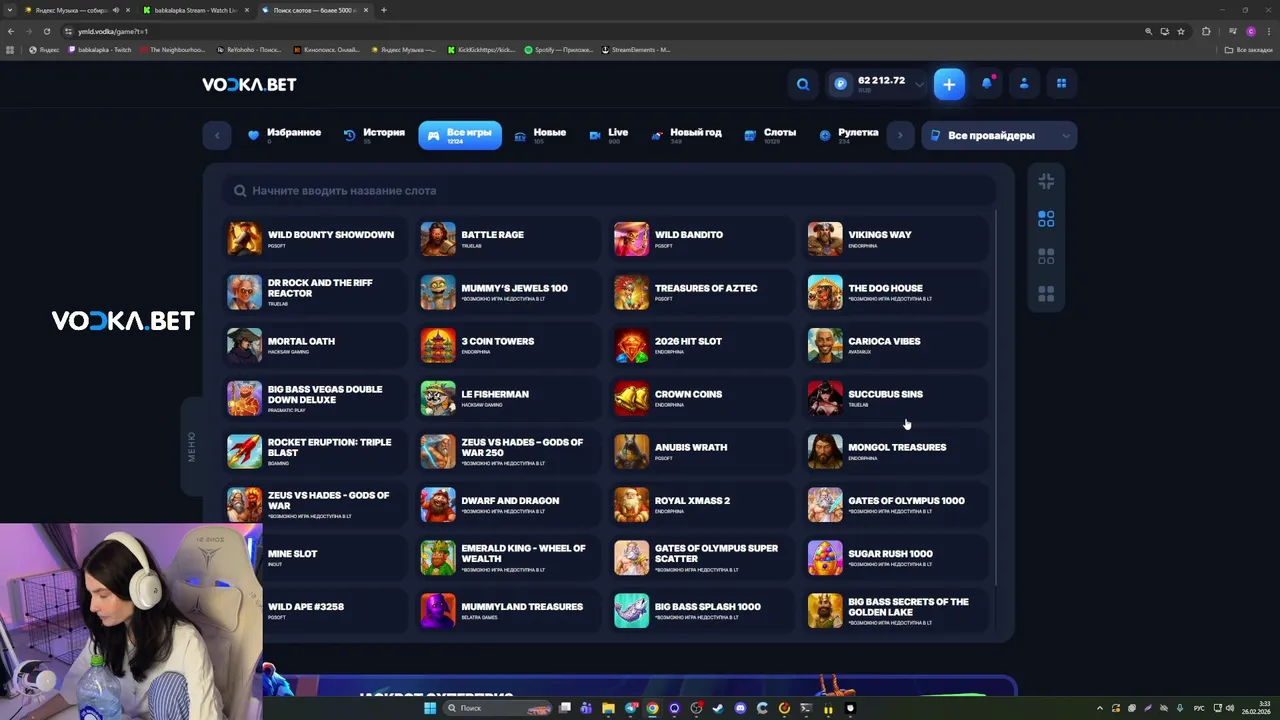Open the apps grid icon in header
The height and width of the screenshot is (720, 1280).
tap(1061, 84)
